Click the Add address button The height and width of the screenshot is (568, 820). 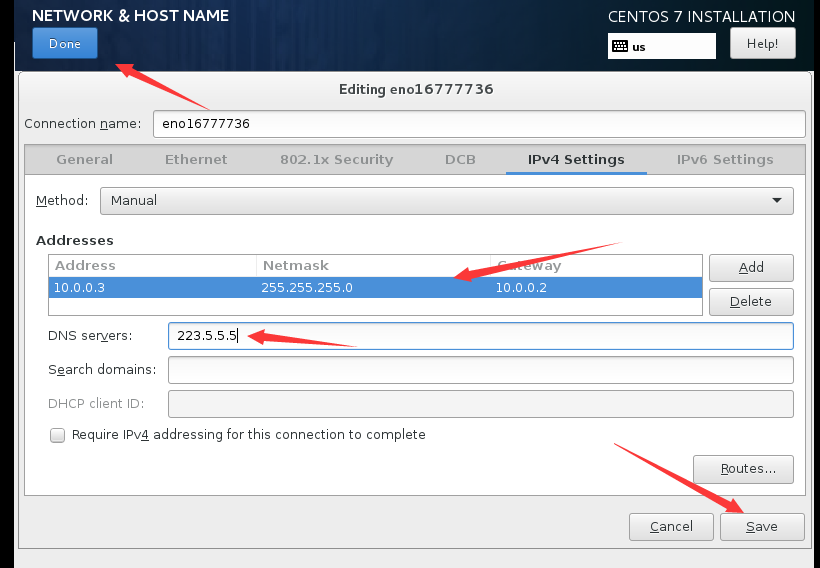751,268
